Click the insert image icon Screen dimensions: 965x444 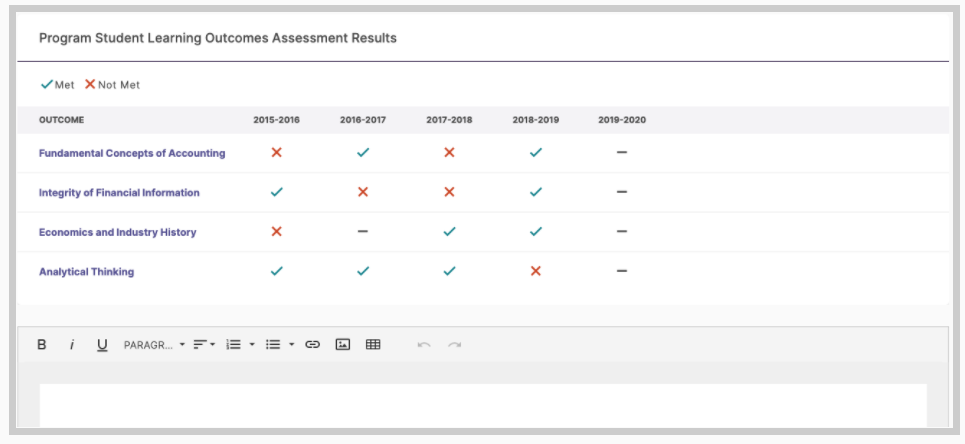(x=343, y=345)
